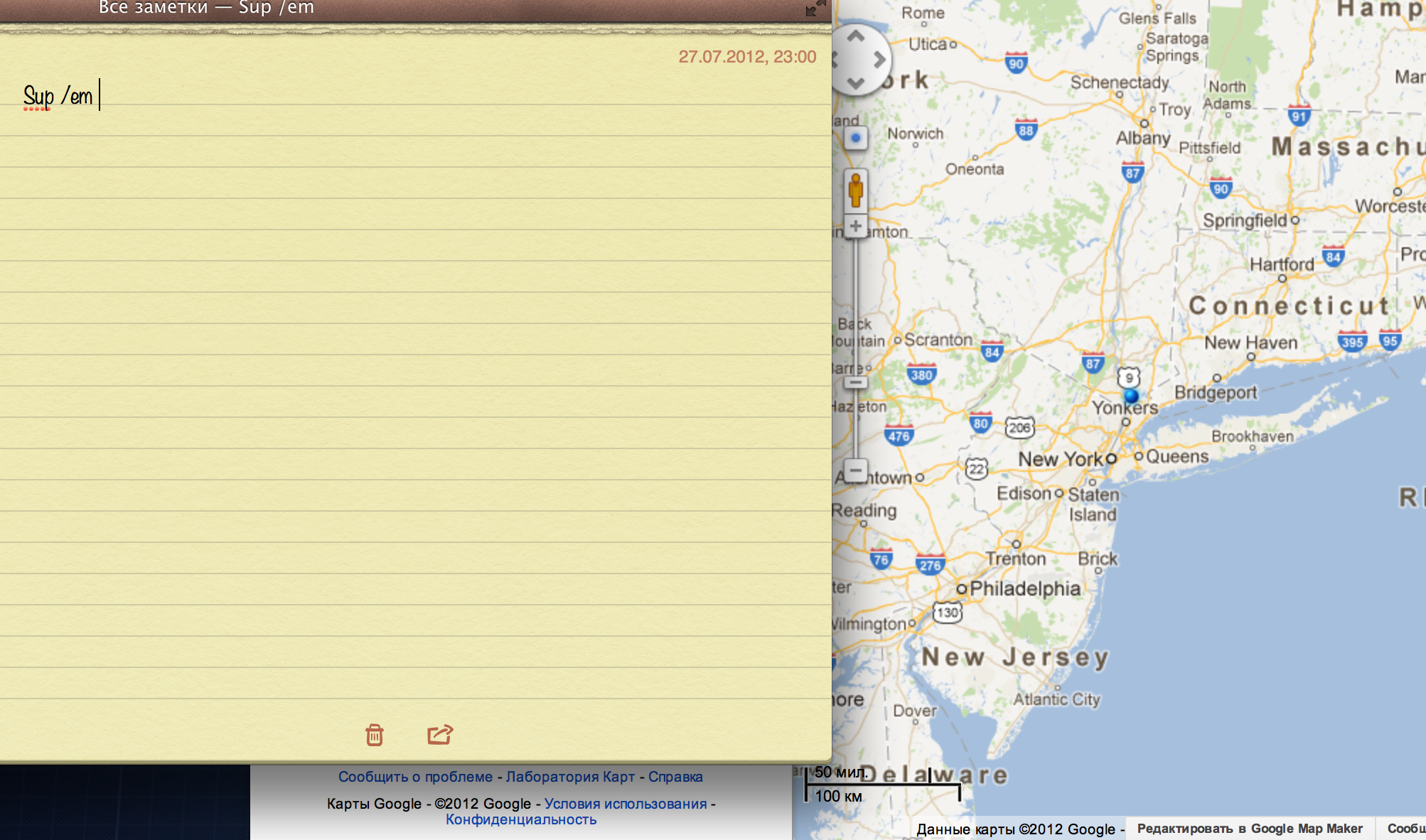
Task: Click the Queens label on map
Action: (x=1177, y=456)
